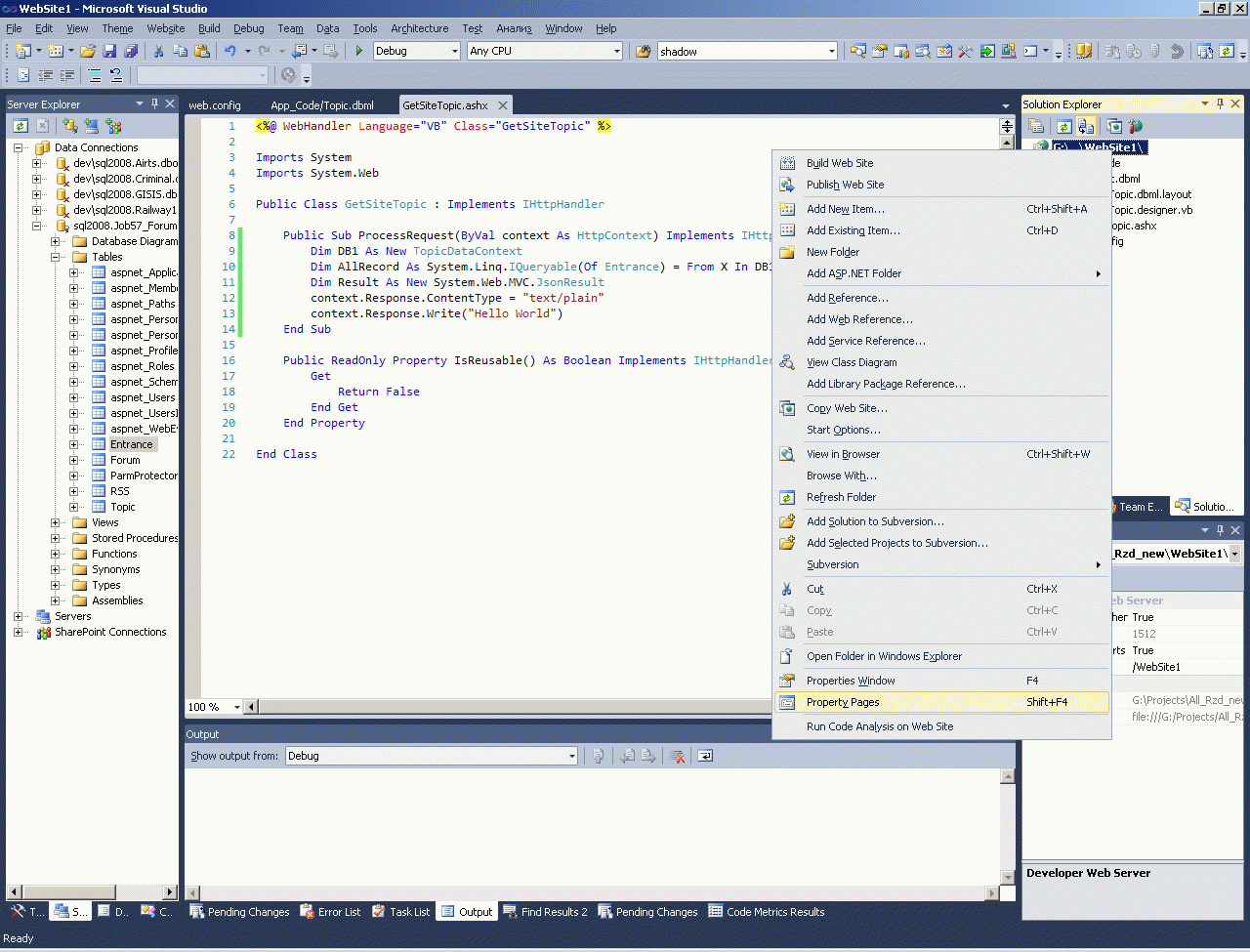Viewport: 1250px width, 952px height.
Task: Toggle Word Wrap in the Output toolbar
Action: (x=705, y=756)
